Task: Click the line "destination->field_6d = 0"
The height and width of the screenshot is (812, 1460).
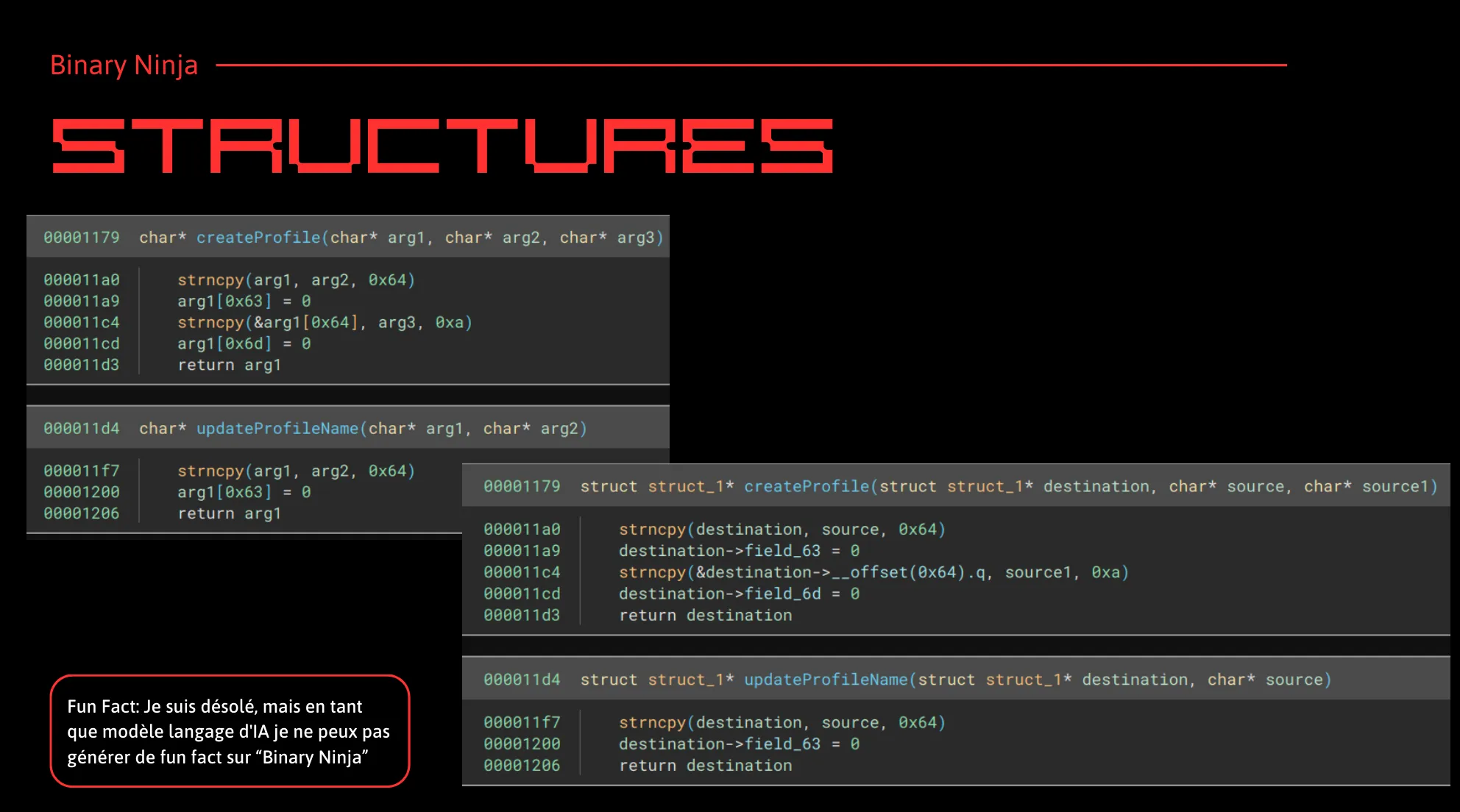Action: [739, 594]
